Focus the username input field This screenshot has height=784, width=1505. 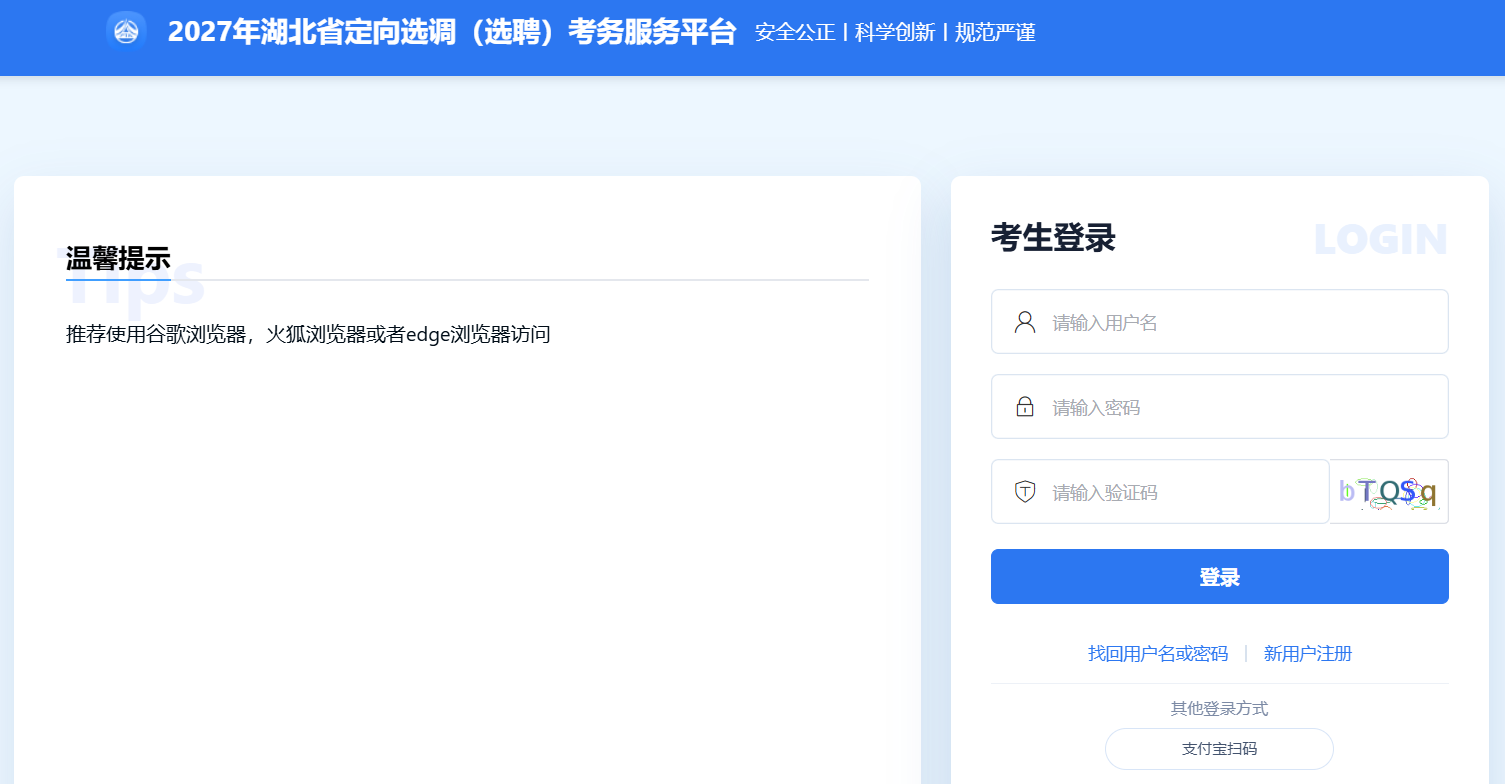(x=1220, y=322)
